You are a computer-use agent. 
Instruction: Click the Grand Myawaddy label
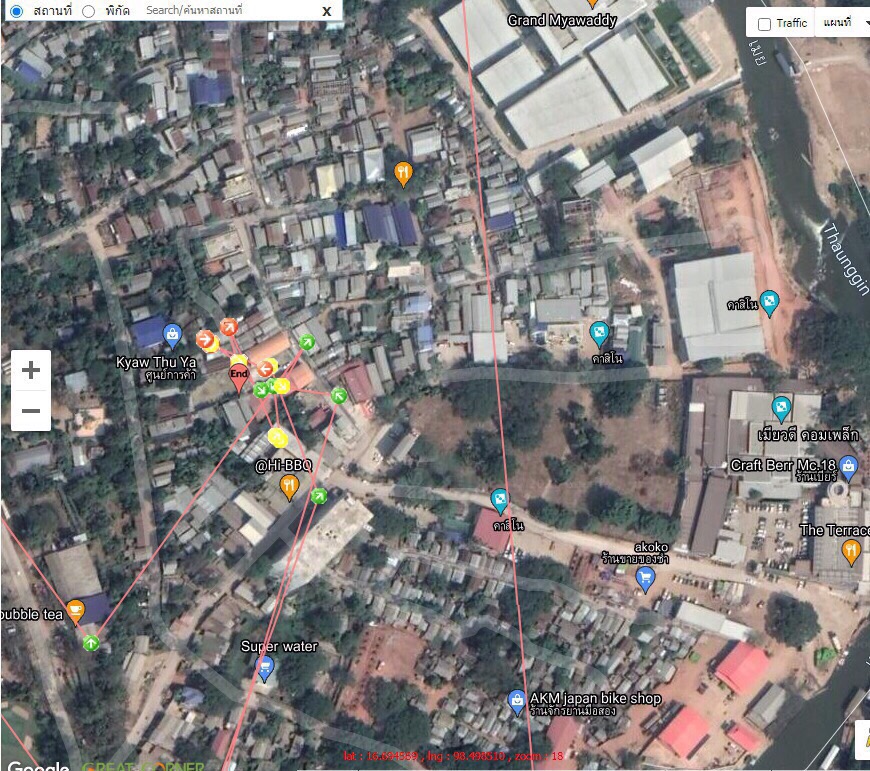click(562, 21)
